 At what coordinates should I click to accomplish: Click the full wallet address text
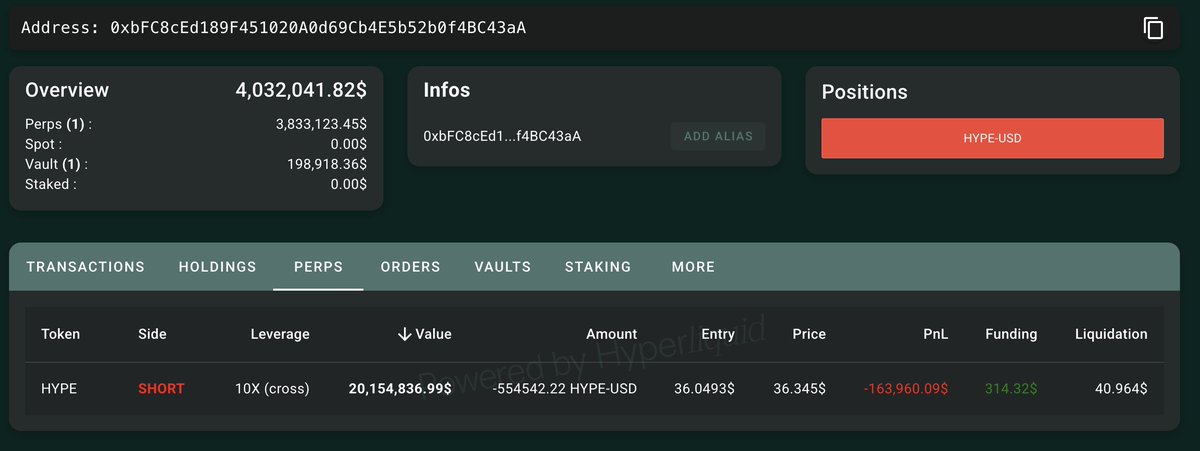(318, 28)
